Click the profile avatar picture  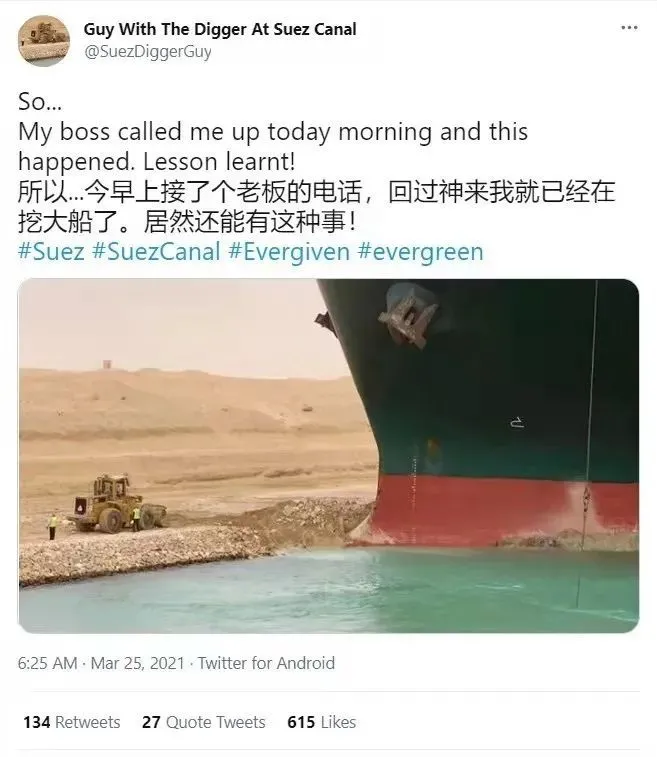(44, 41)
